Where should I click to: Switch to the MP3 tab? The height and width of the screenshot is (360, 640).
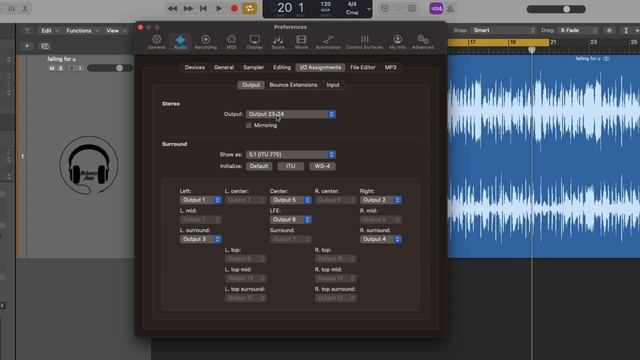[390, 67]
